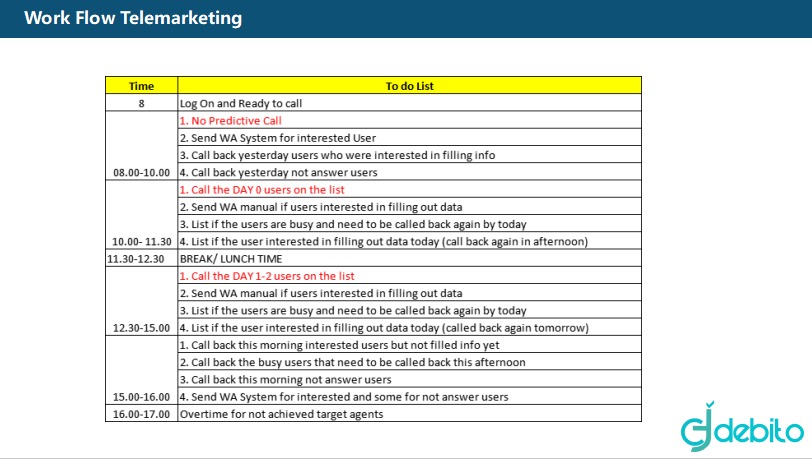Select the '10.00- 11.30' time cell

click(x=141, y=215)
